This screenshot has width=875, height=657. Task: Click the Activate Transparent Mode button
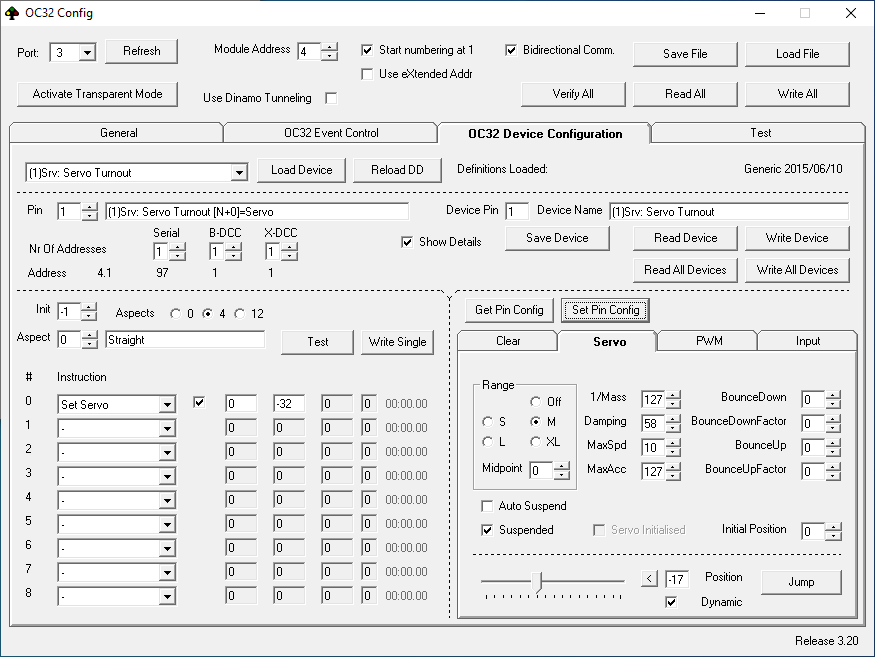click(x=97, y=94)
